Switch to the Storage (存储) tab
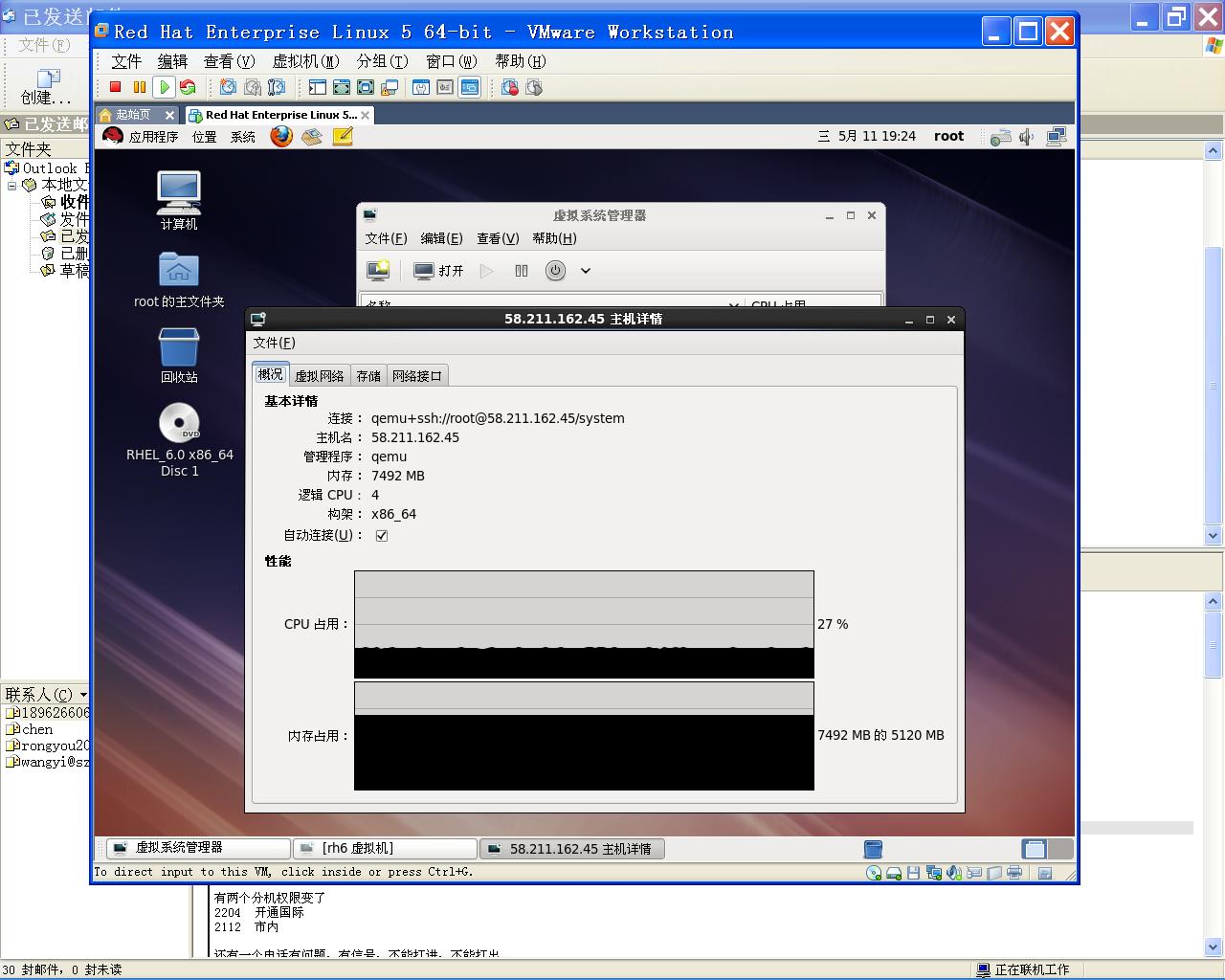 pyautogui.click(x=368, y=376)
